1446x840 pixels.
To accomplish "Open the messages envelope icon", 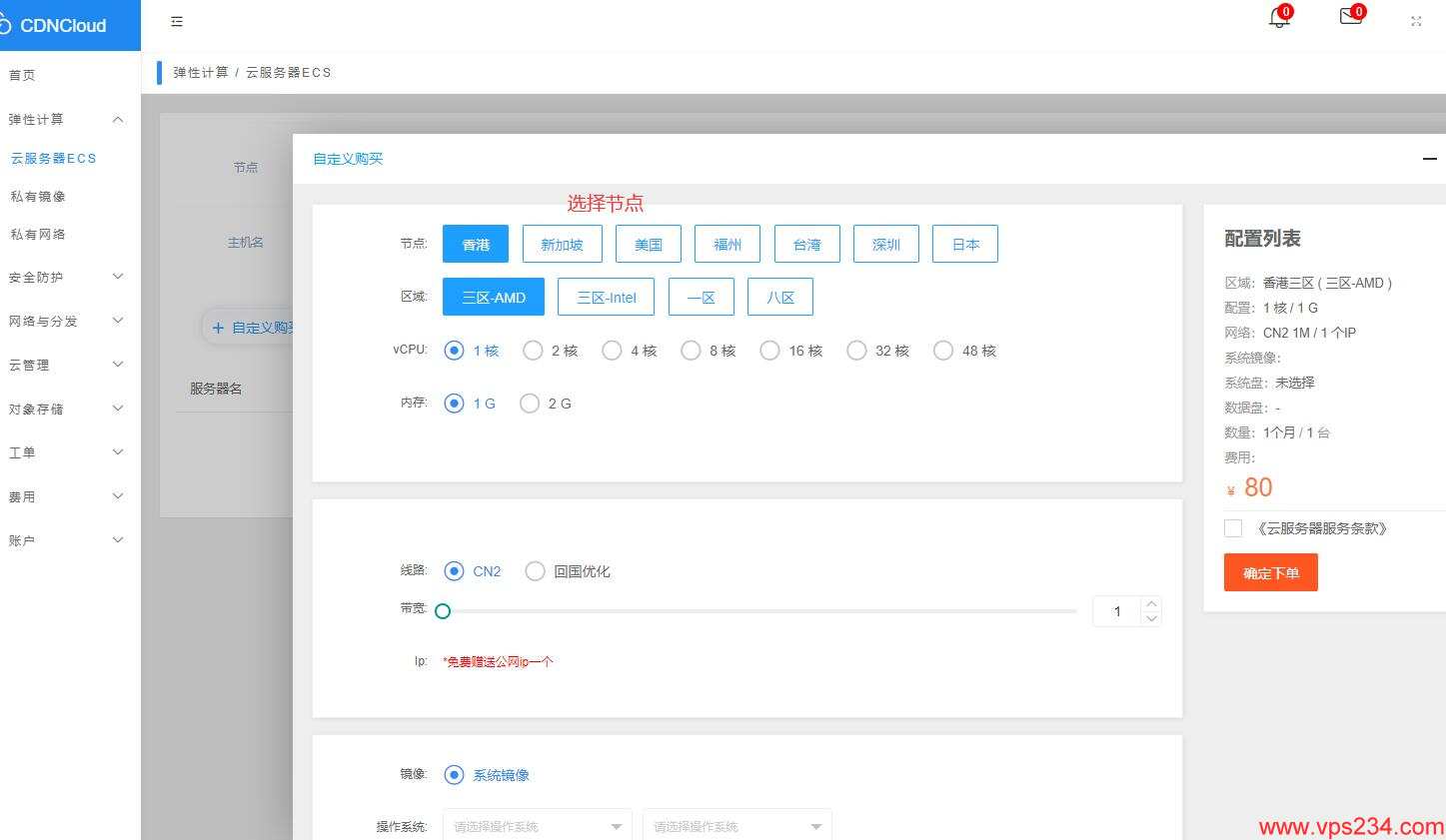I will pyautogui.click(x=1351, y=17).
